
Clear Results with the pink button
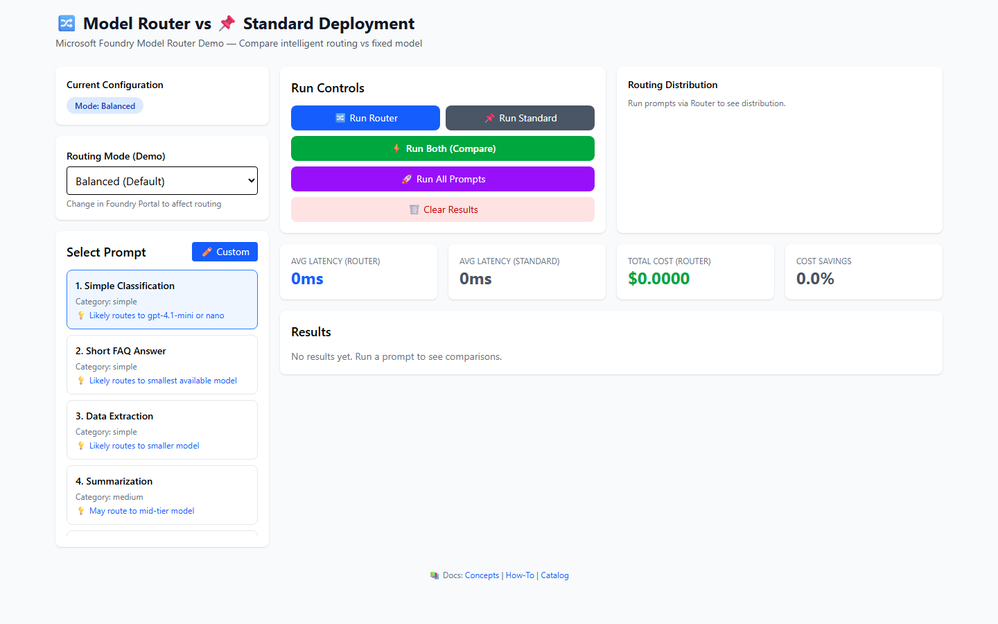pos(443,209)
